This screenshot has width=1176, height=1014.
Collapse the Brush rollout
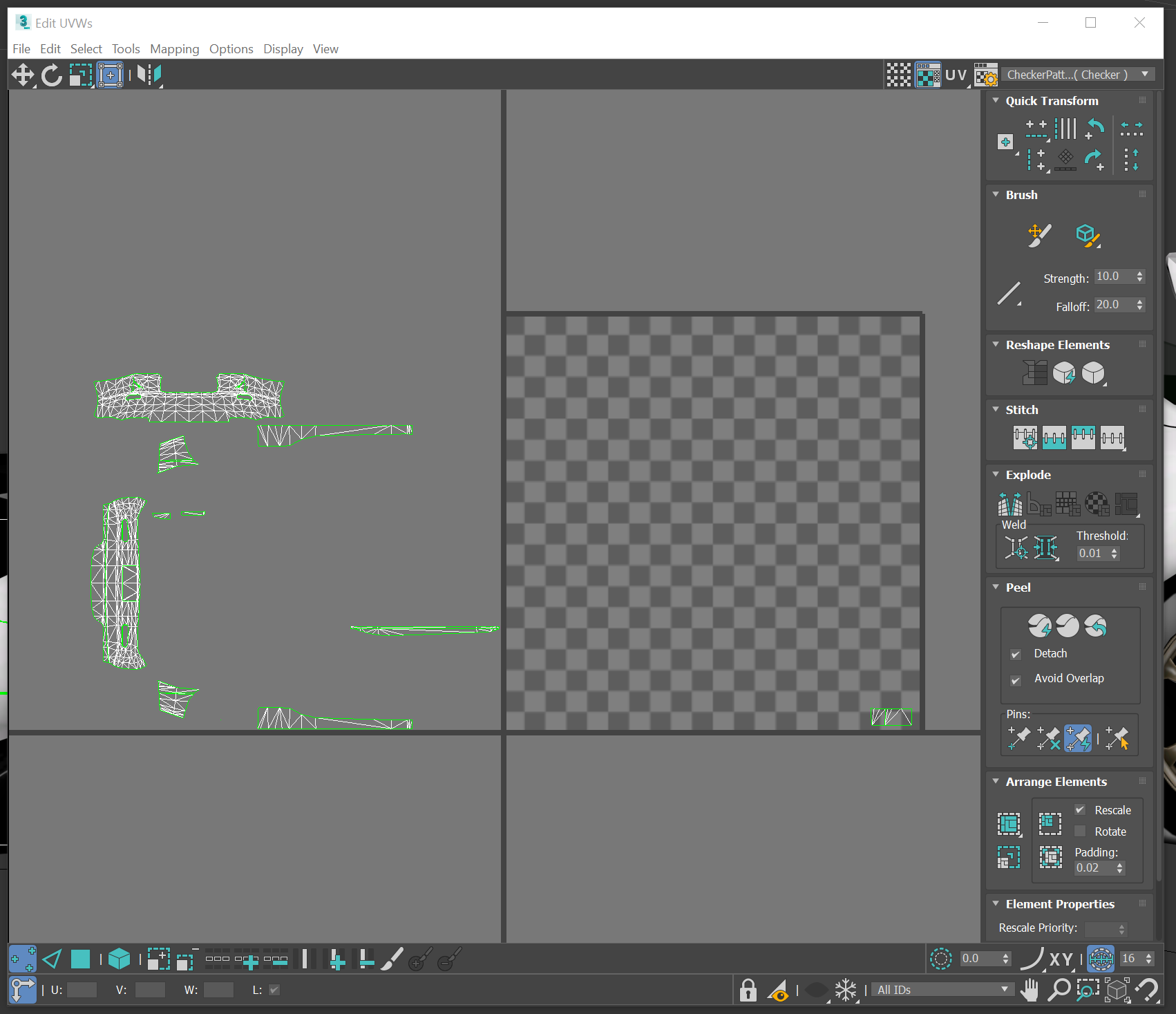(x=996, y=195)
